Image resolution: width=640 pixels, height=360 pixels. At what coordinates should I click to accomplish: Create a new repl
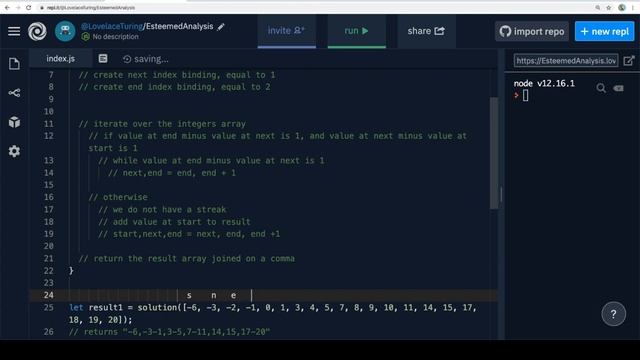coord(604,31)
